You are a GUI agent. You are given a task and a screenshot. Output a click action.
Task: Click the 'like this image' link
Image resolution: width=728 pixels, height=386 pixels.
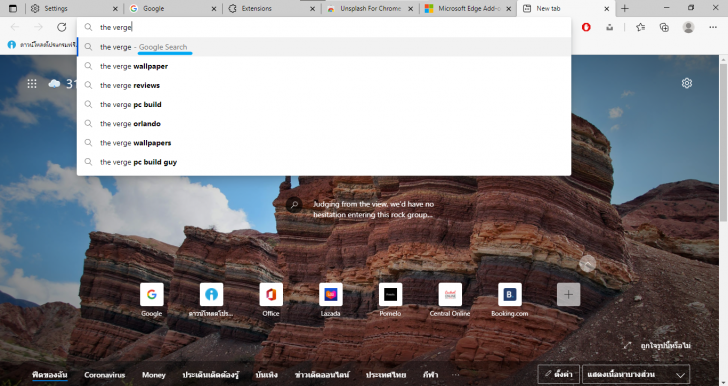click(x=666, y=346)
